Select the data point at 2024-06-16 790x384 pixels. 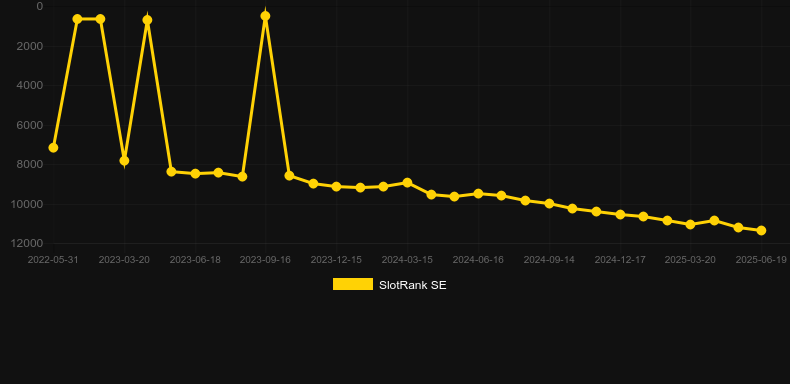click(x=478, y=194)
